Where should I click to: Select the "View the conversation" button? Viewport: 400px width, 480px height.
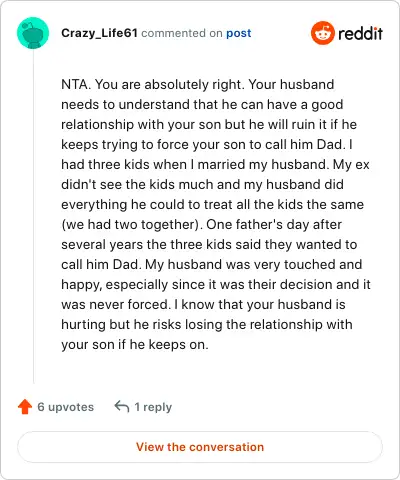(200, 447)
